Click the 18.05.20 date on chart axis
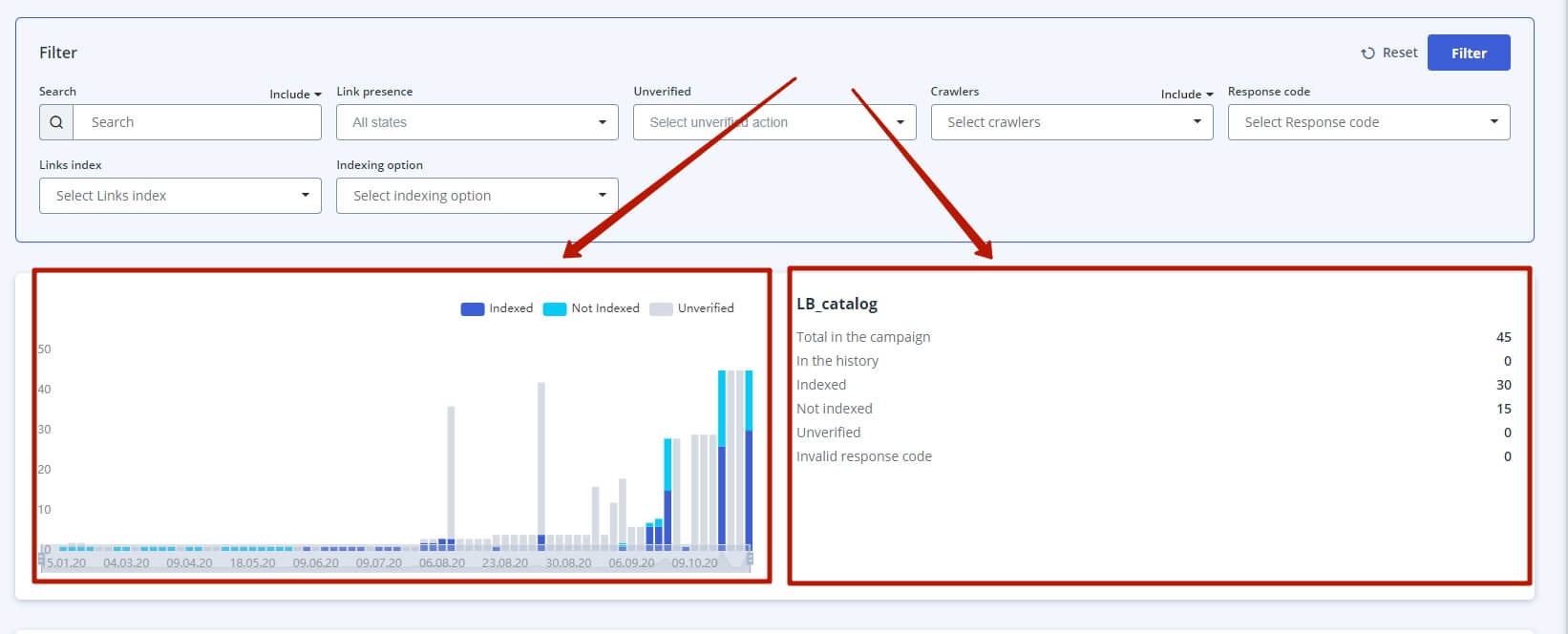 (252, 563)
